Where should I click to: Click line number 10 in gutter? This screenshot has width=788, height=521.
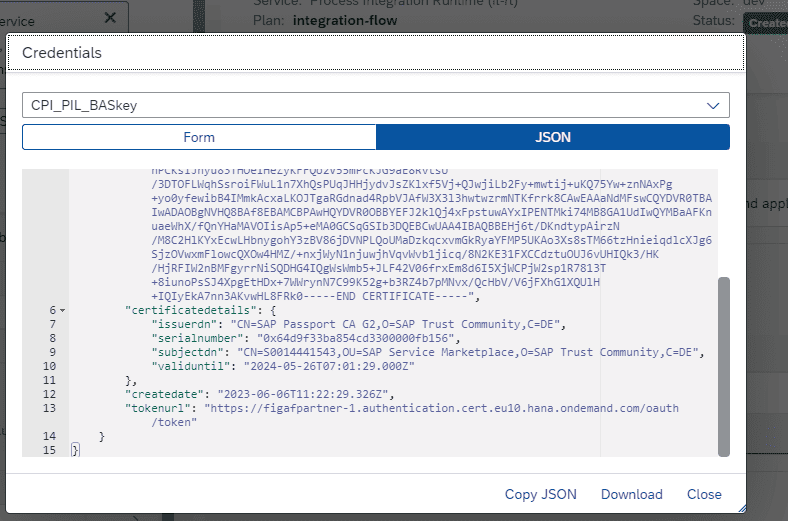(49, 366)
